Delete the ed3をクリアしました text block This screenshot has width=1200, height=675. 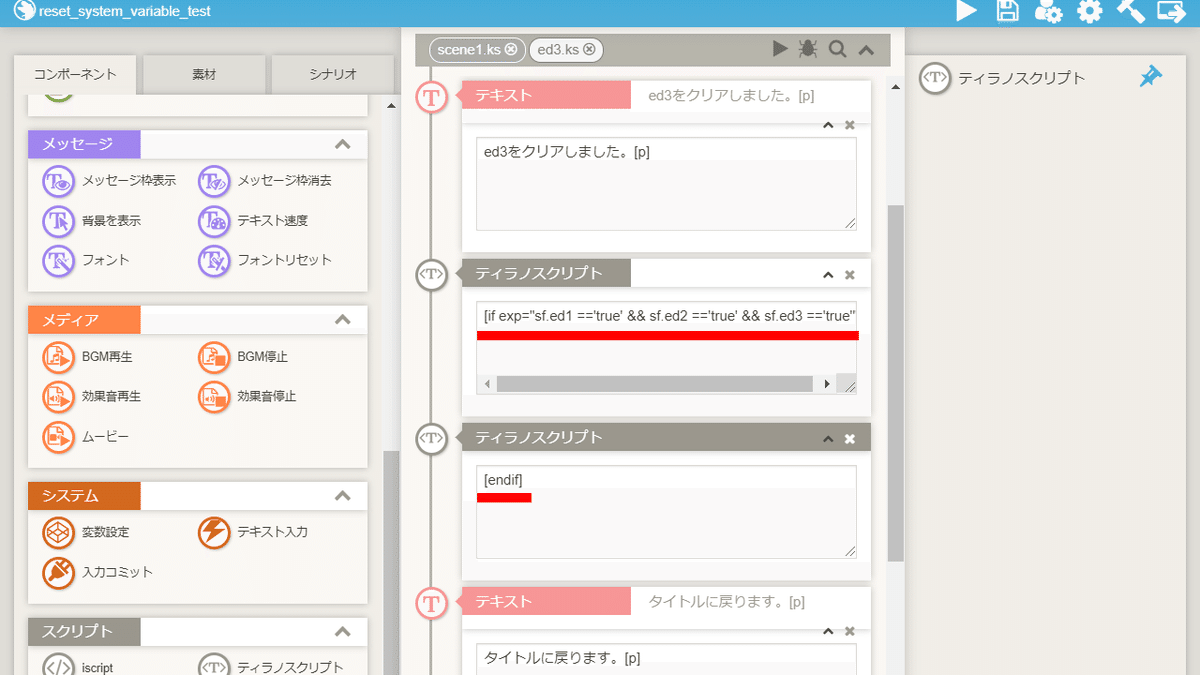[x=850, y=125]
